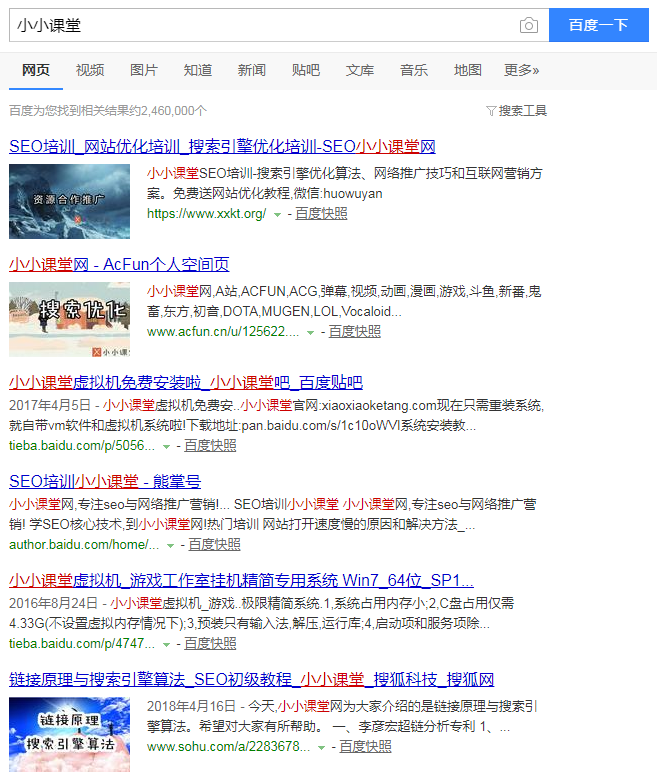Switch to the 视频 tab
657x777 pixels.
(x=90, y=70)
